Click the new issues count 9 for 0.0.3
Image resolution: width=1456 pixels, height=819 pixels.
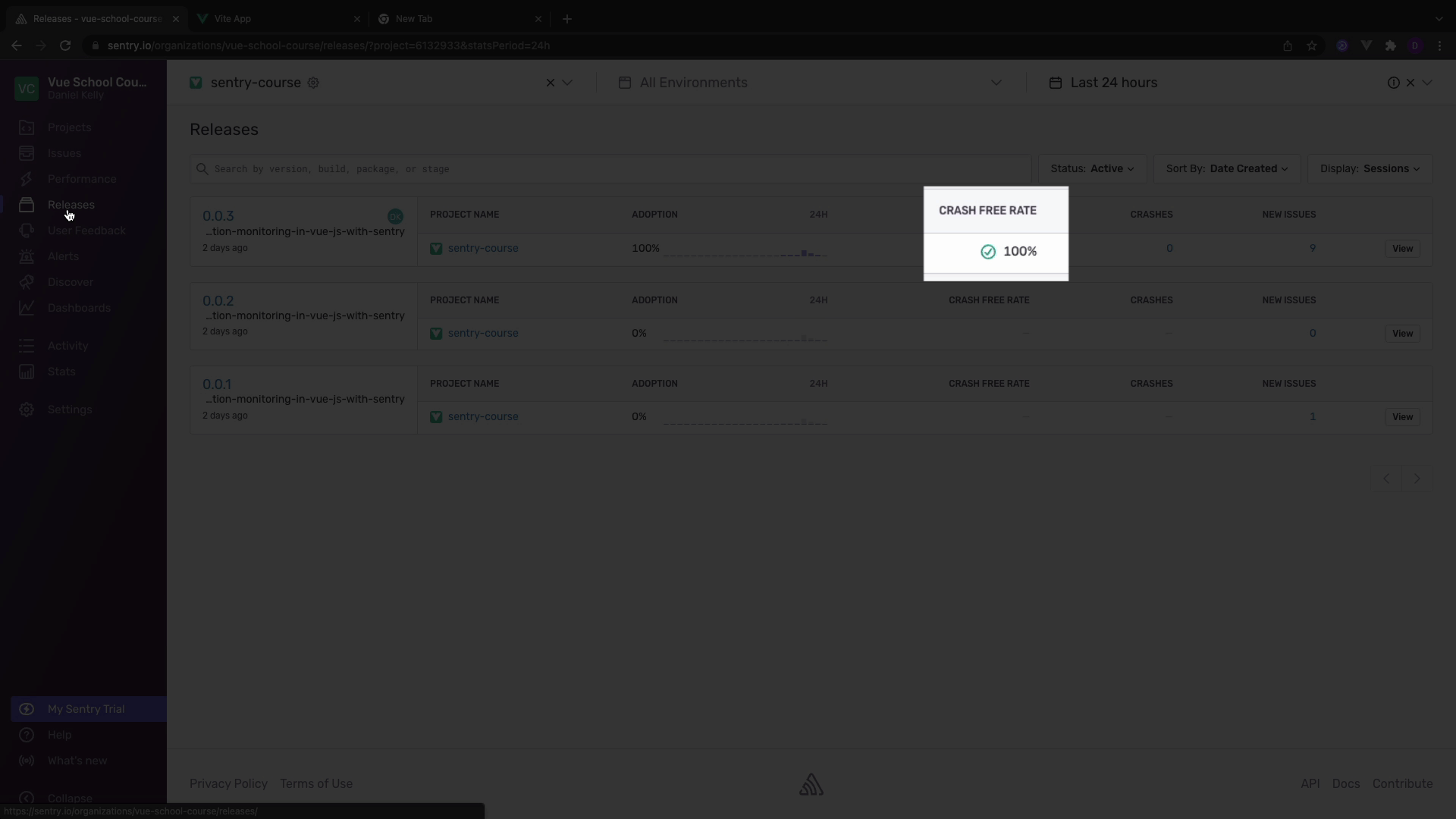[x=1313, y=249]
